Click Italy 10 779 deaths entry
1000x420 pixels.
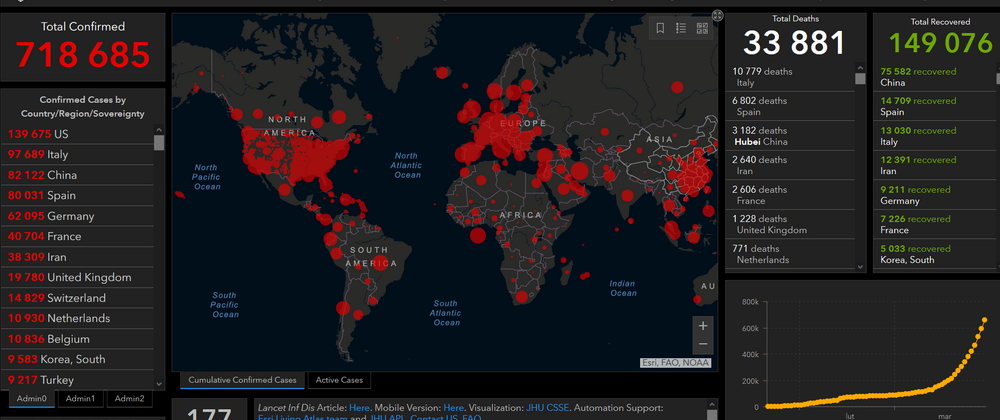(x=790, y=77)
